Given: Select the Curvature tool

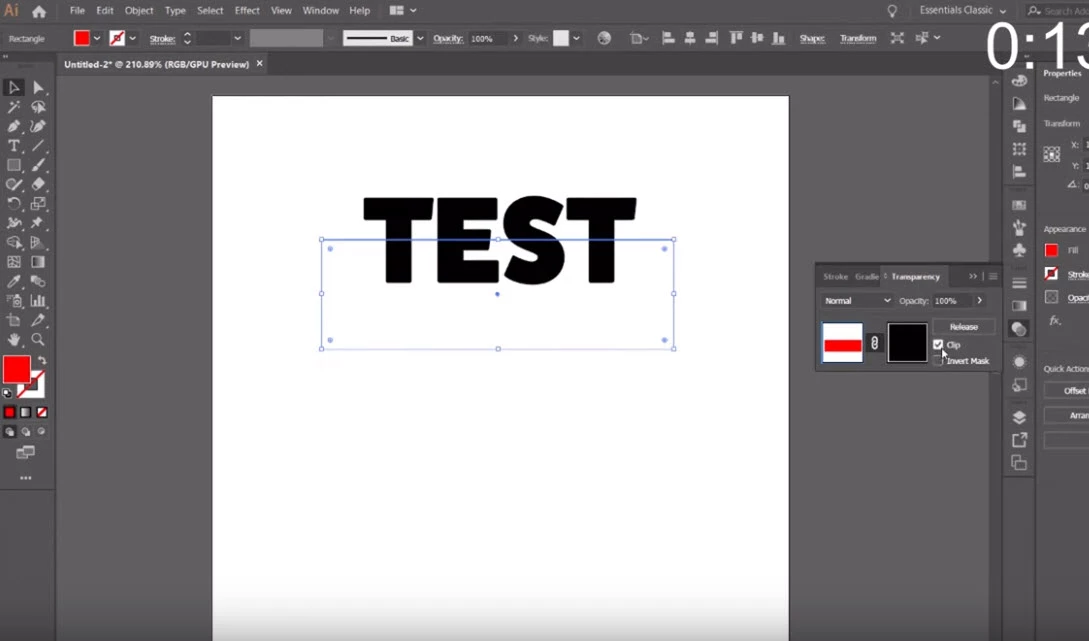Looking at the screenshot, I should 38,126.
